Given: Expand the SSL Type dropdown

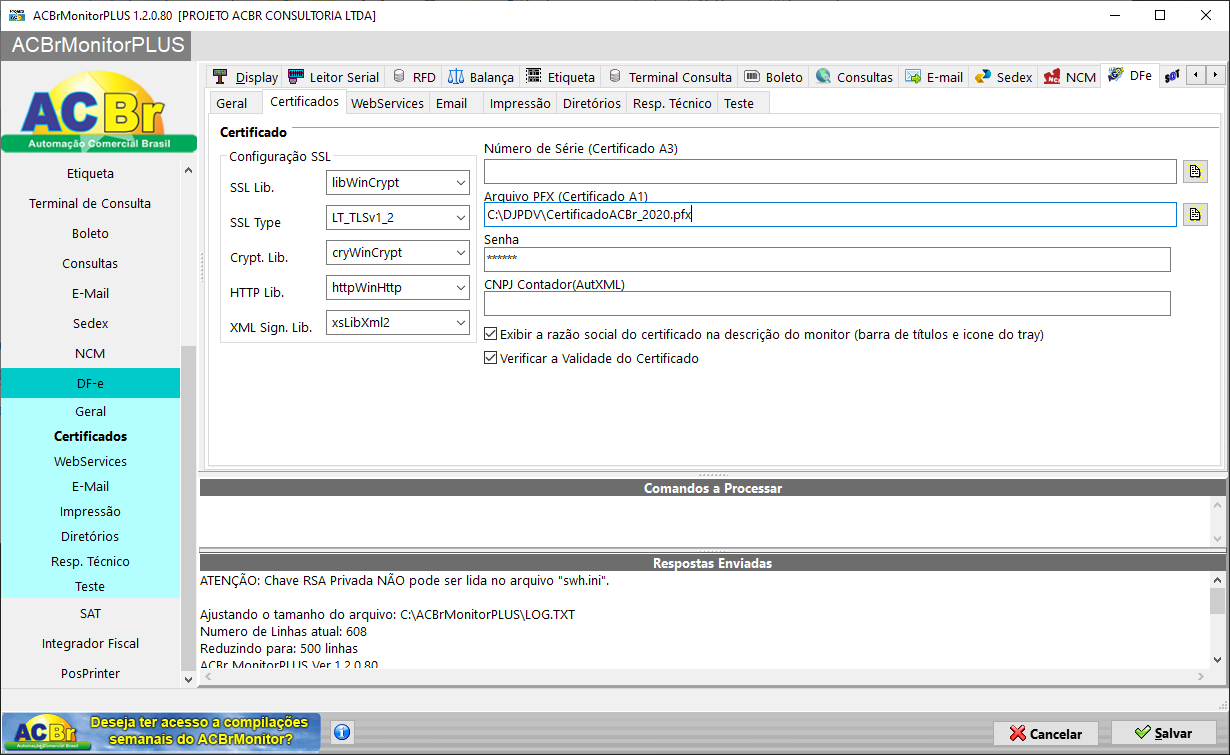Looking at the screenshot, I should [398, 218].
